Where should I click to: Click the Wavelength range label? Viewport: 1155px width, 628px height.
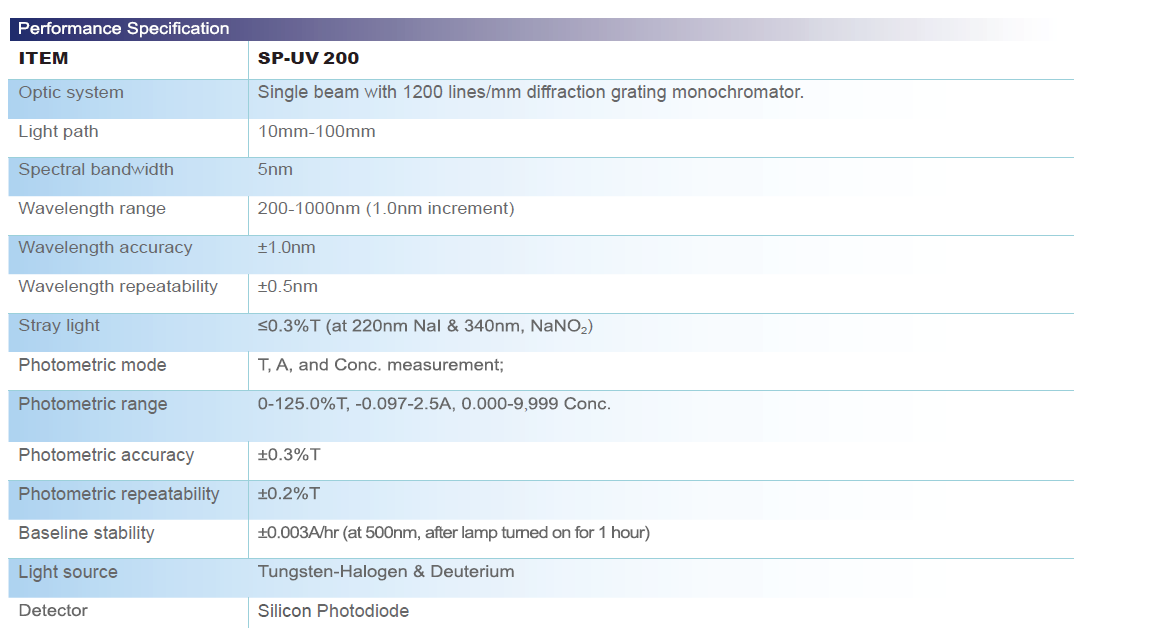click(x=83, y=208)
